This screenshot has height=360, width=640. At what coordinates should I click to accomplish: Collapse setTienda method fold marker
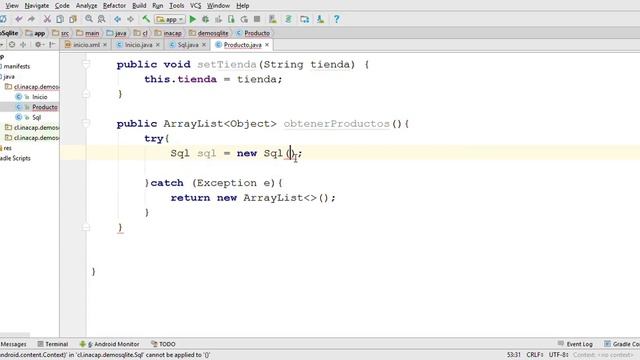click(86, 64)
